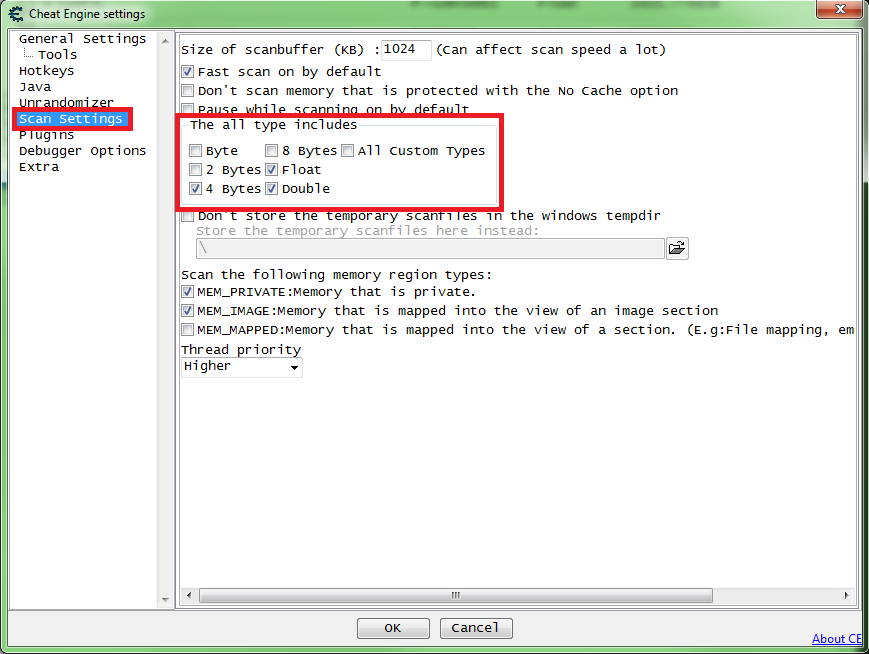This screenshot has width=869, height=654.
Task: Click the tree scrollbar down arrow
Action: [x=165, y=600]
